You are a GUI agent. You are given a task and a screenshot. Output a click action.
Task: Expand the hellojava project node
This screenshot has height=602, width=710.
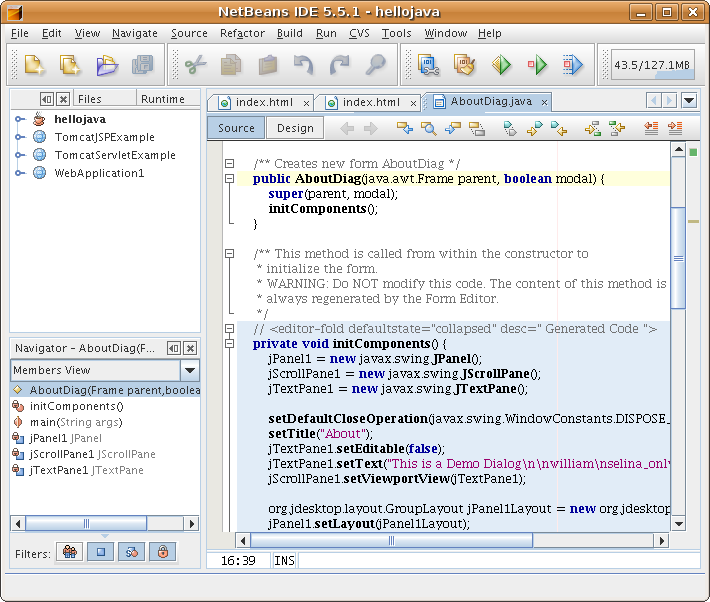19,119
